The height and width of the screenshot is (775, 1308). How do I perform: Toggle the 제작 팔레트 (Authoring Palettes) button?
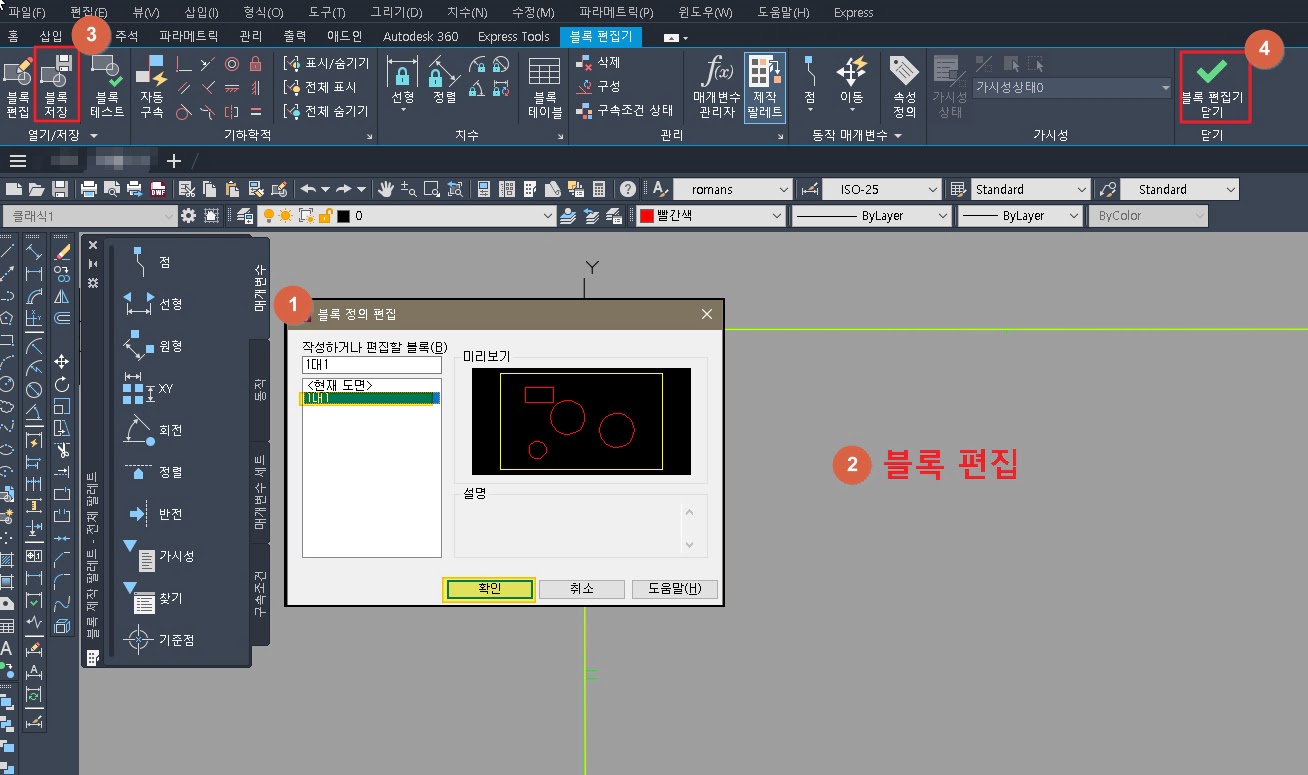(765, 86)
